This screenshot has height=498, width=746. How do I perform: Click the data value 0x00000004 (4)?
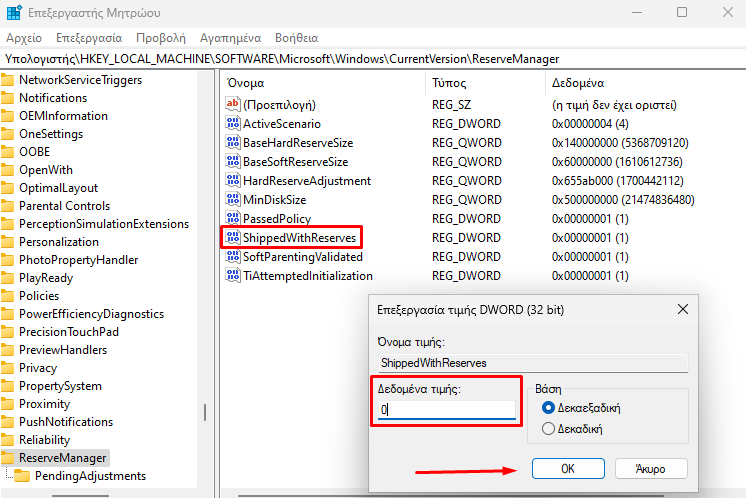point(590,124)
